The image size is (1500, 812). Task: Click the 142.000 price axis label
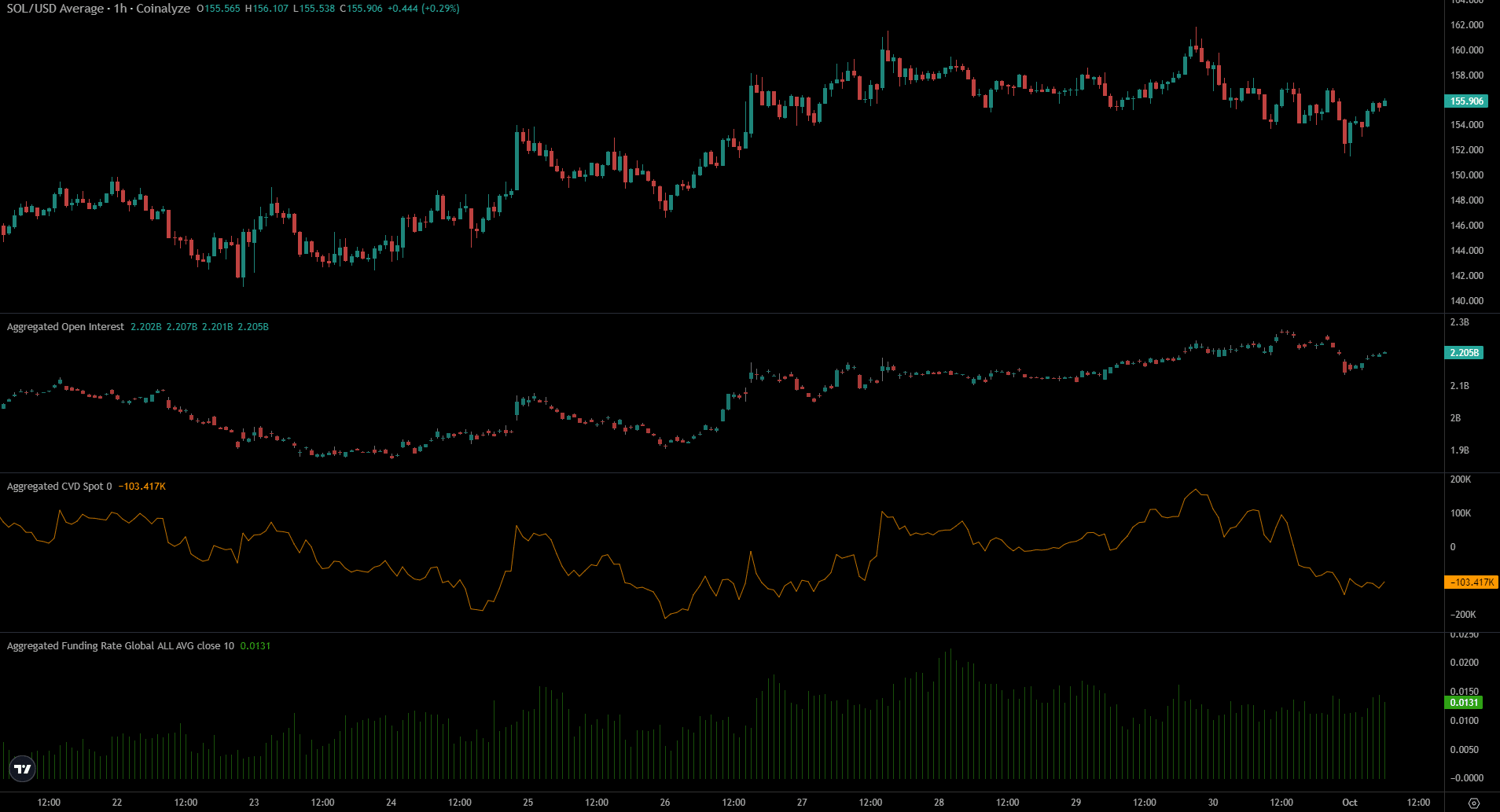pyautogui.click(x=1466, y=276)
